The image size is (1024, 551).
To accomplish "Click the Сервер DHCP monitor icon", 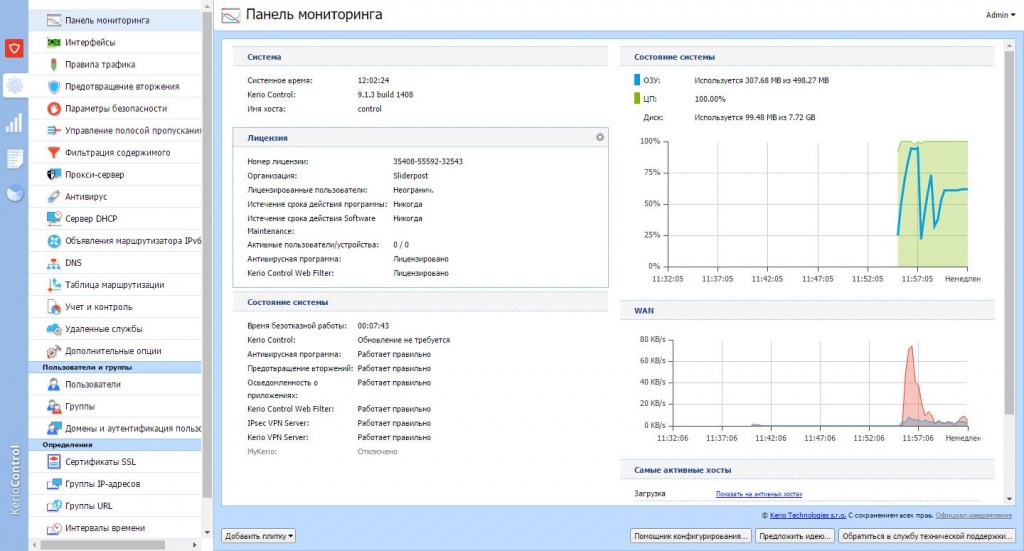I will point(54,219).
